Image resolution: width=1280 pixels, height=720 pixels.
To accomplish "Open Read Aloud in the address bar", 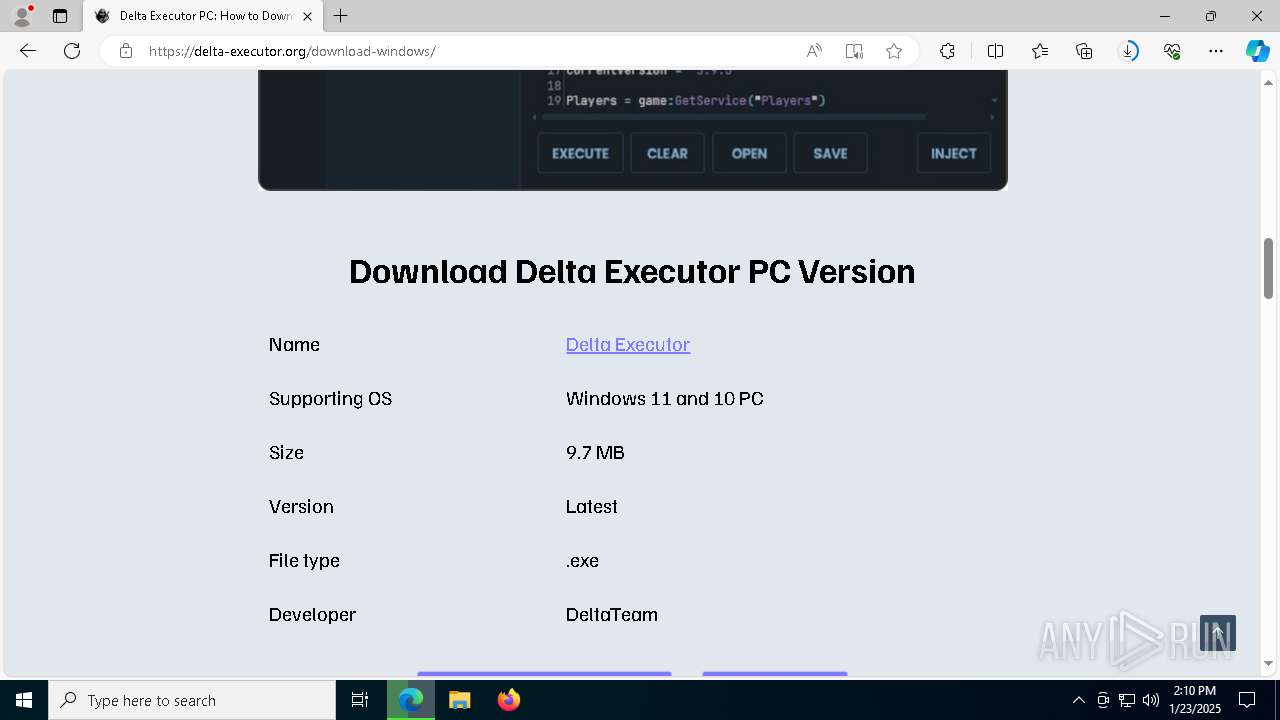I will point(814,51).
